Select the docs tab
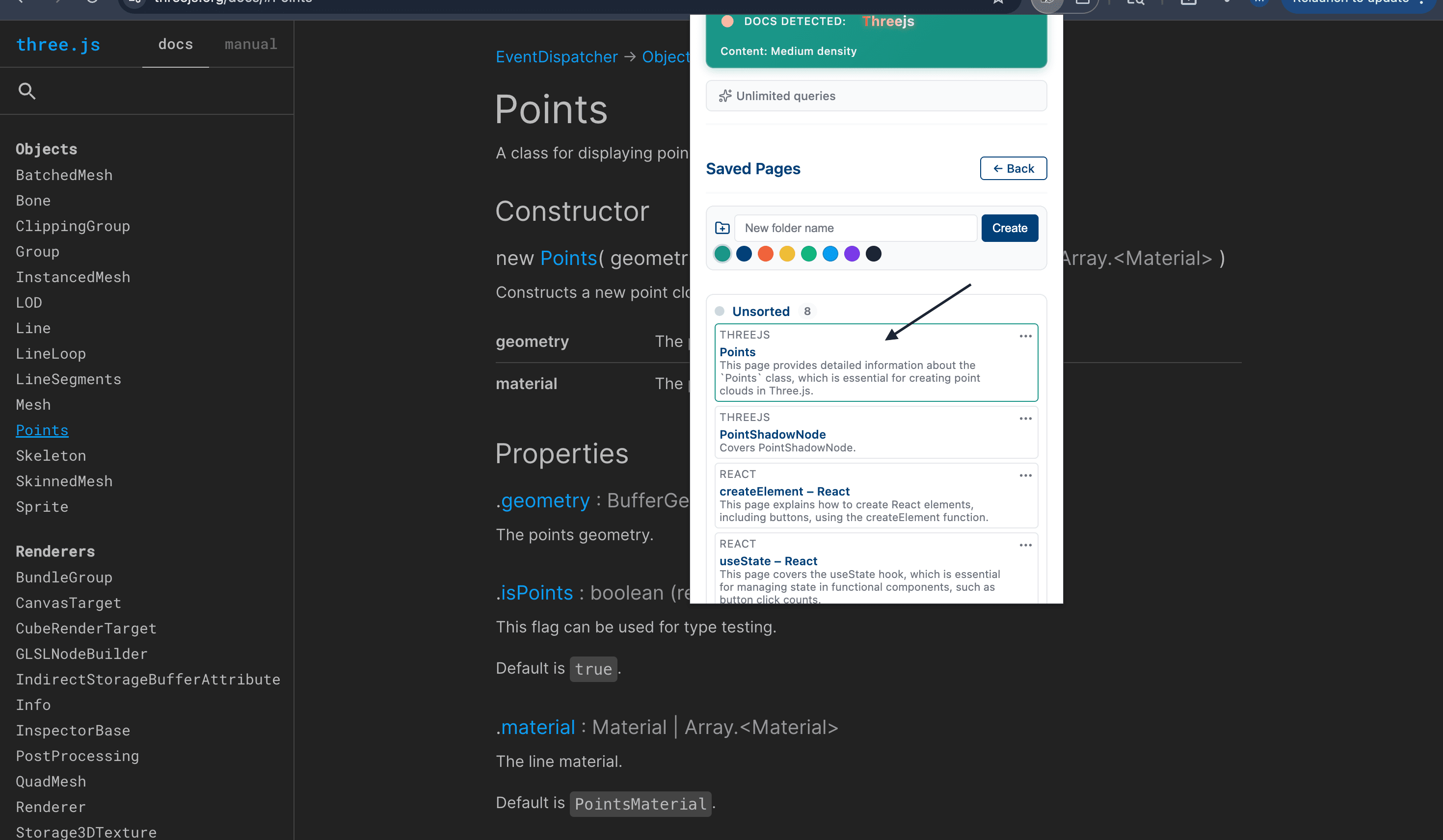 (x=176, y=44)
